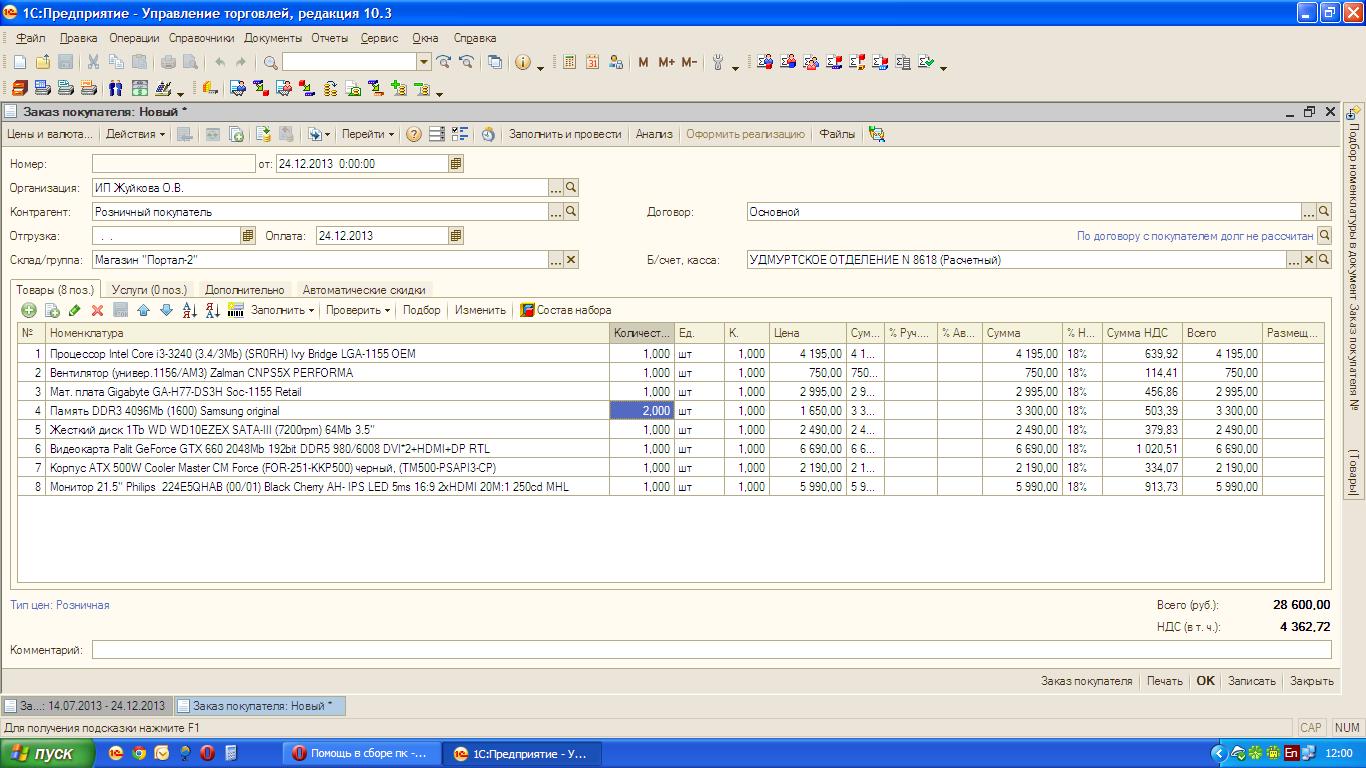The image size is (1366, 768).
Task: Open the calculator from the main toolbar
Action: (569, 62)
